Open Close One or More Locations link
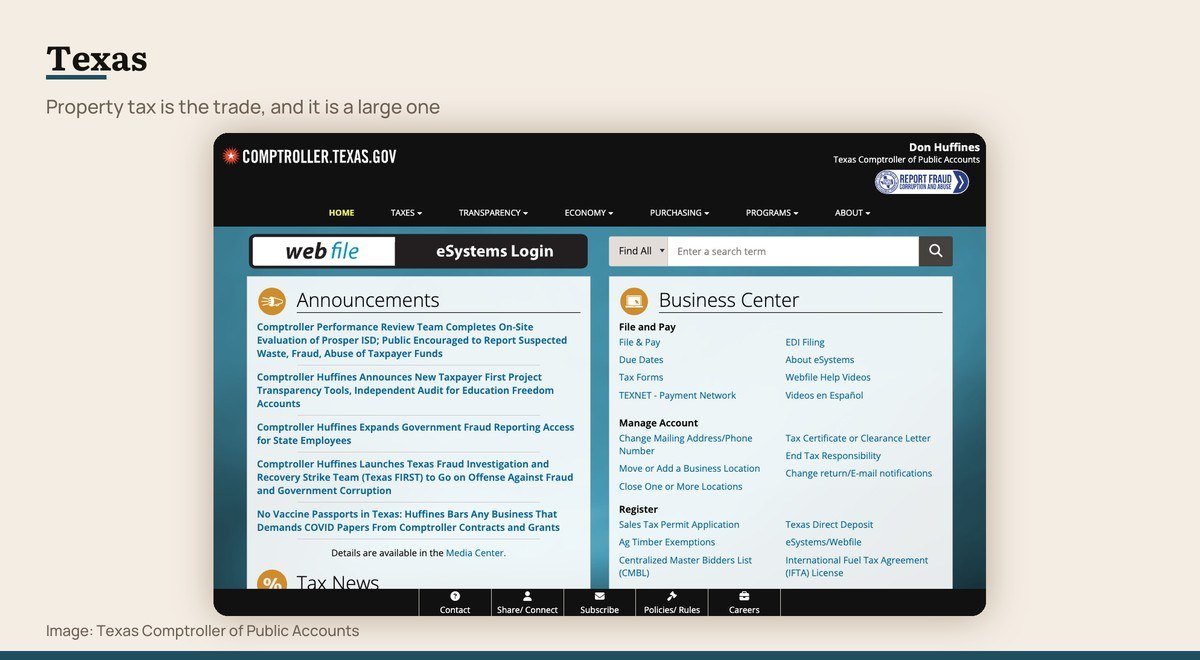 click(x=681, y=487)
